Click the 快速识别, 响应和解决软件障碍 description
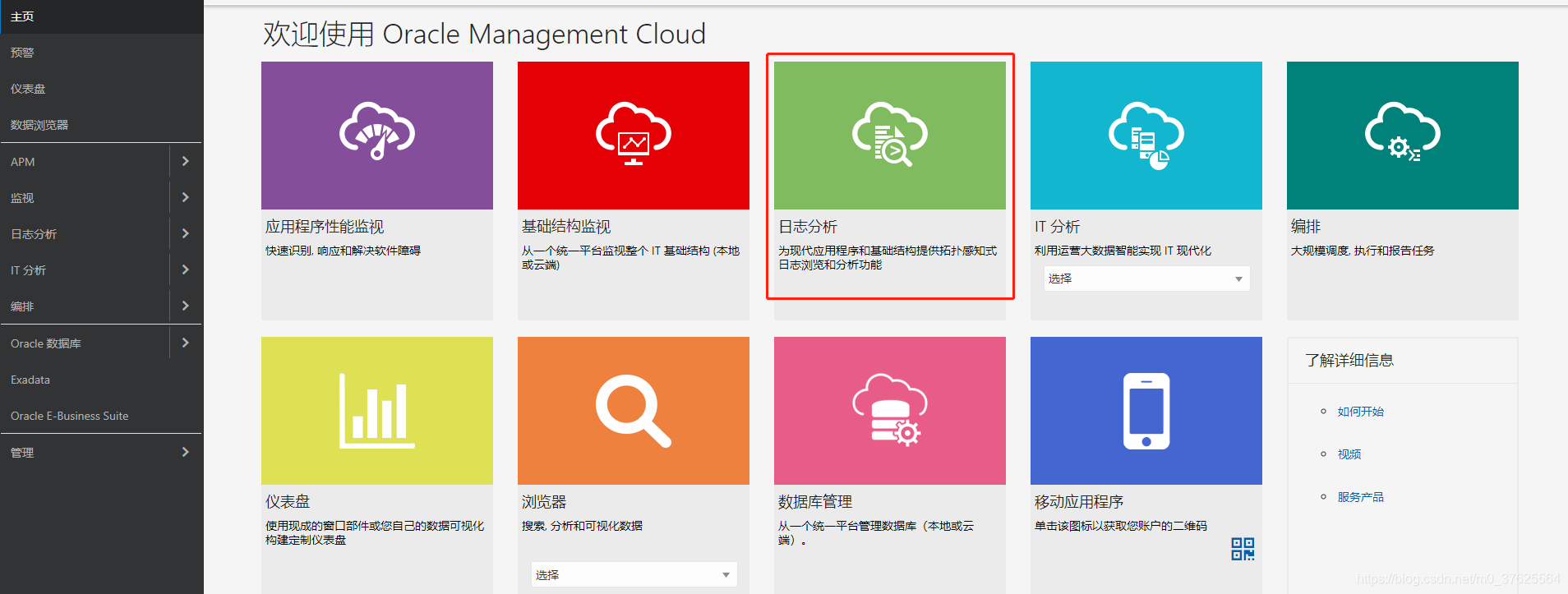The image size is (1568, 594). click(x=343, y=251)
